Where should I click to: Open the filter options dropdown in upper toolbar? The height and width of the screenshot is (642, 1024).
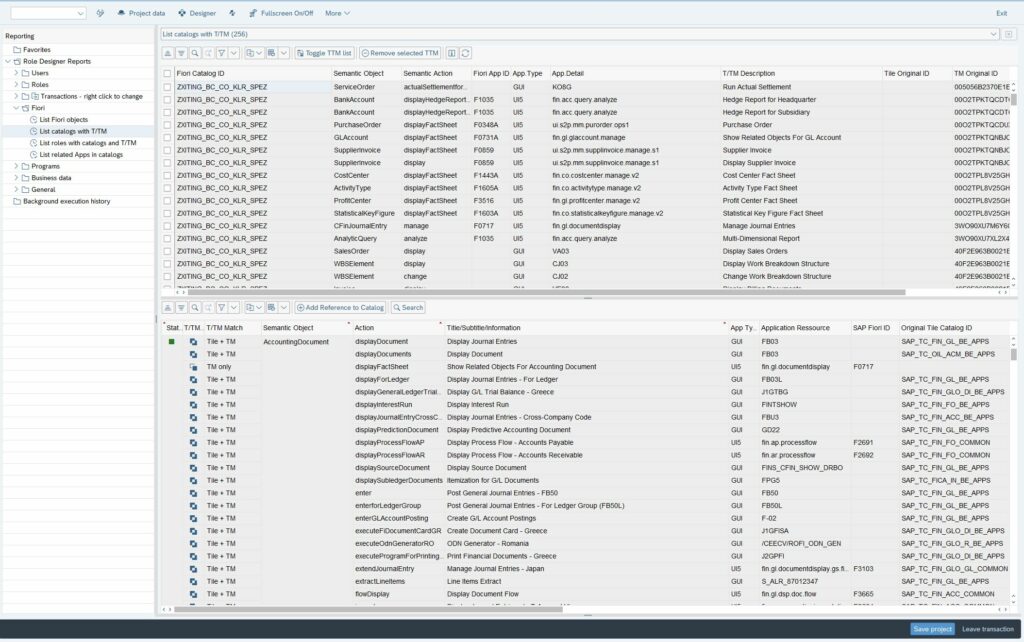tap(234, 53)
